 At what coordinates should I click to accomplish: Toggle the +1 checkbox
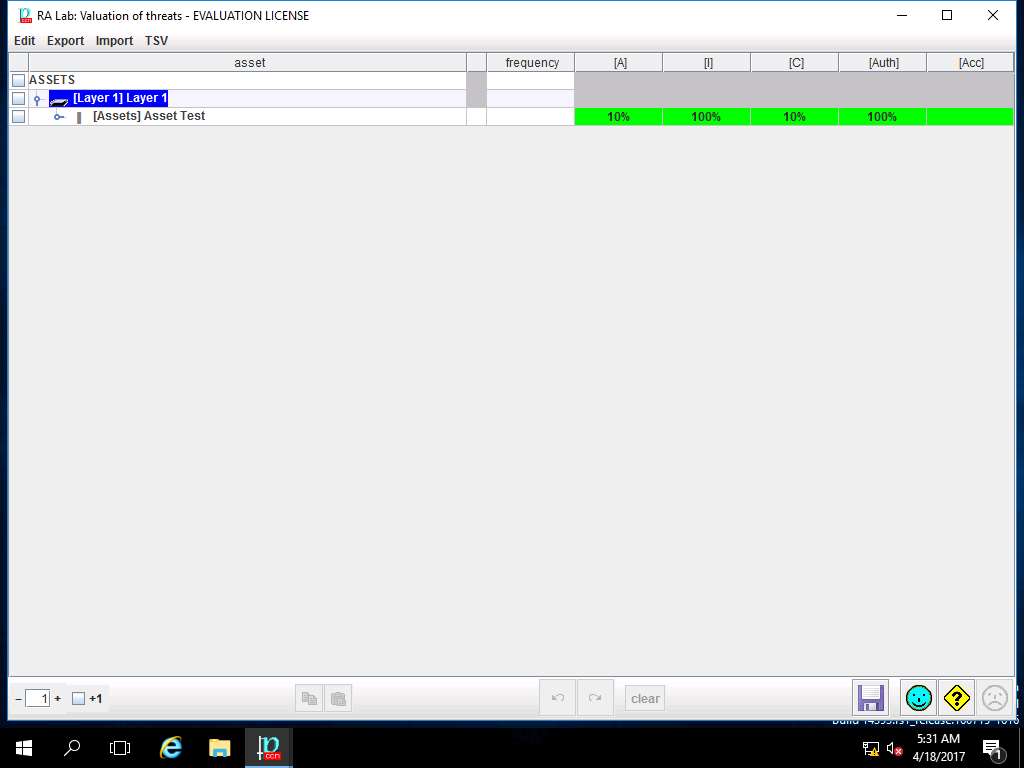pos(78,698)
